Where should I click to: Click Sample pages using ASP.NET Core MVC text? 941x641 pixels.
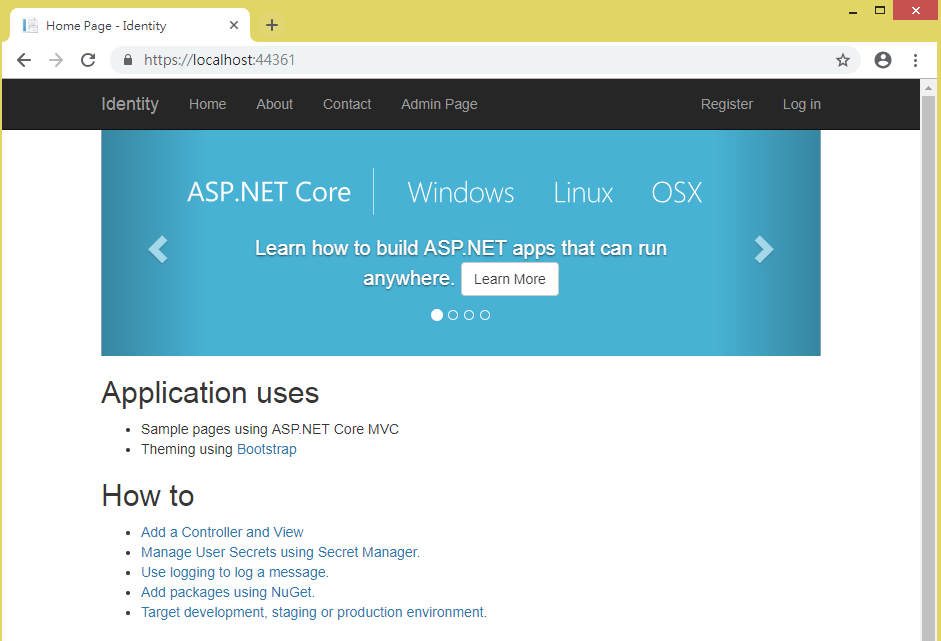point(269,429)
